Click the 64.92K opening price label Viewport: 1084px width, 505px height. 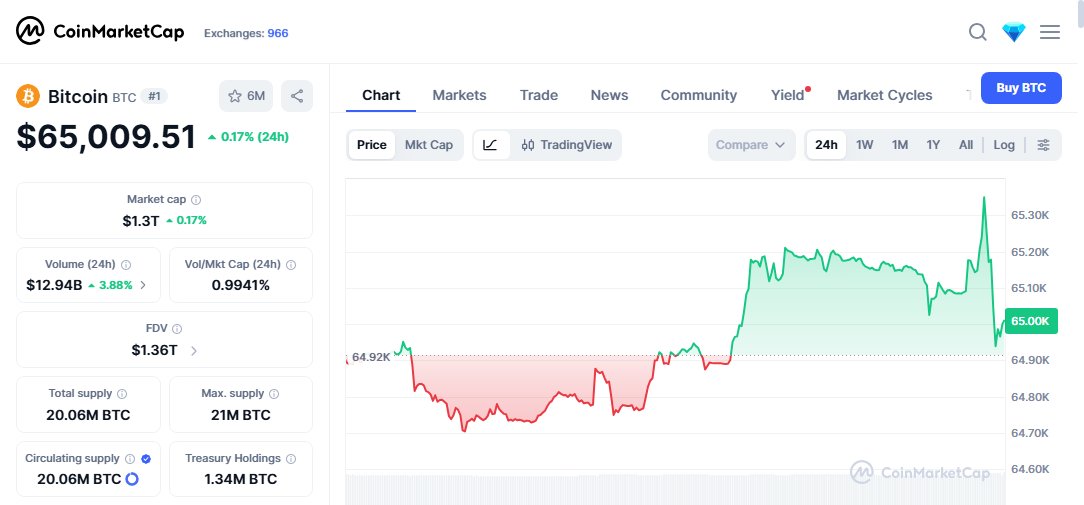pyautogui.click(x=371, y=357)
